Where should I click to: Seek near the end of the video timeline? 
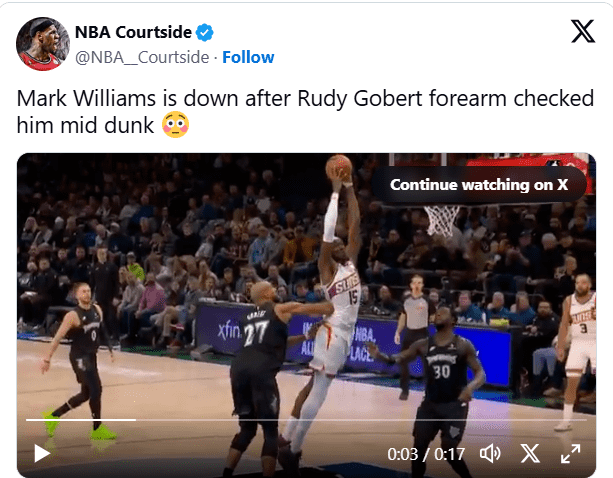click(575, 420)
